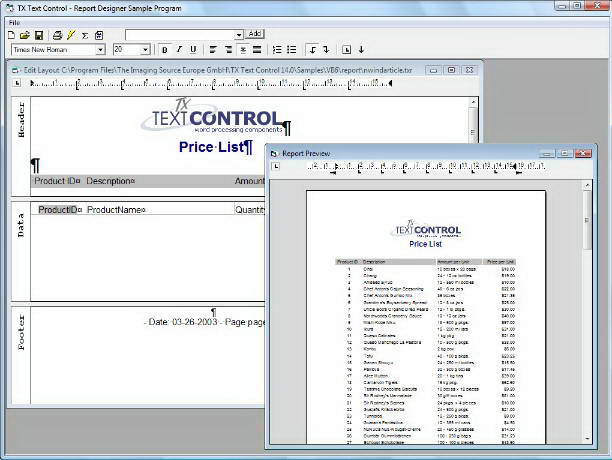Click the Save floppy disk icon
The height and width of the screenshot is (460, 612).
point(39,36)
